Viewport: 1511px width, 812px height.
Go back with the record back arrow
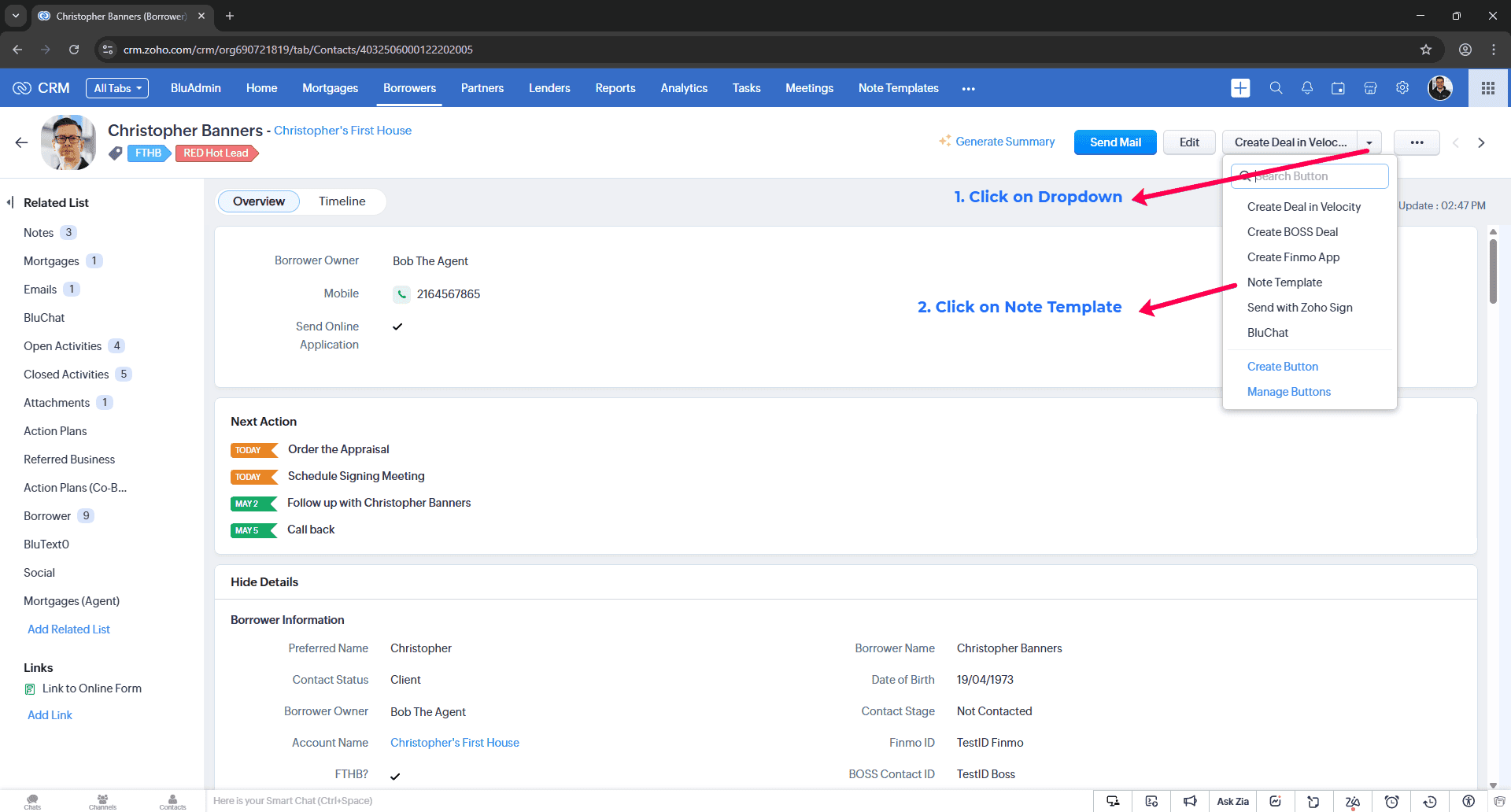click(x=21, y=142)
